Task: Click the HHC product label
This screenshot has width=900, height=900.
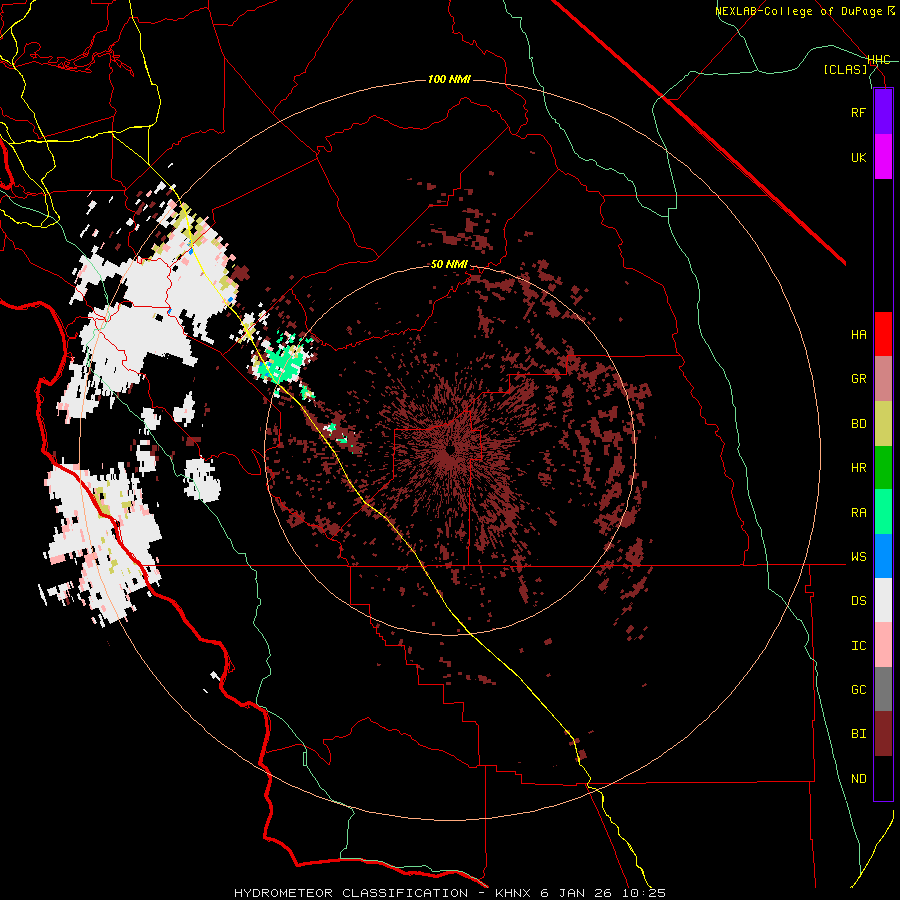Action: click(x=879, y=60)
